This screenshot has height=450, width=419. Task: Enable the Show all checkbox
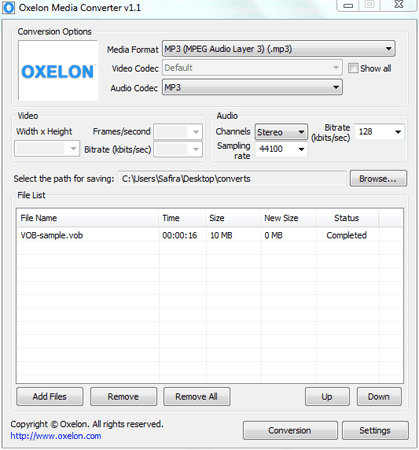click(353, 68)
